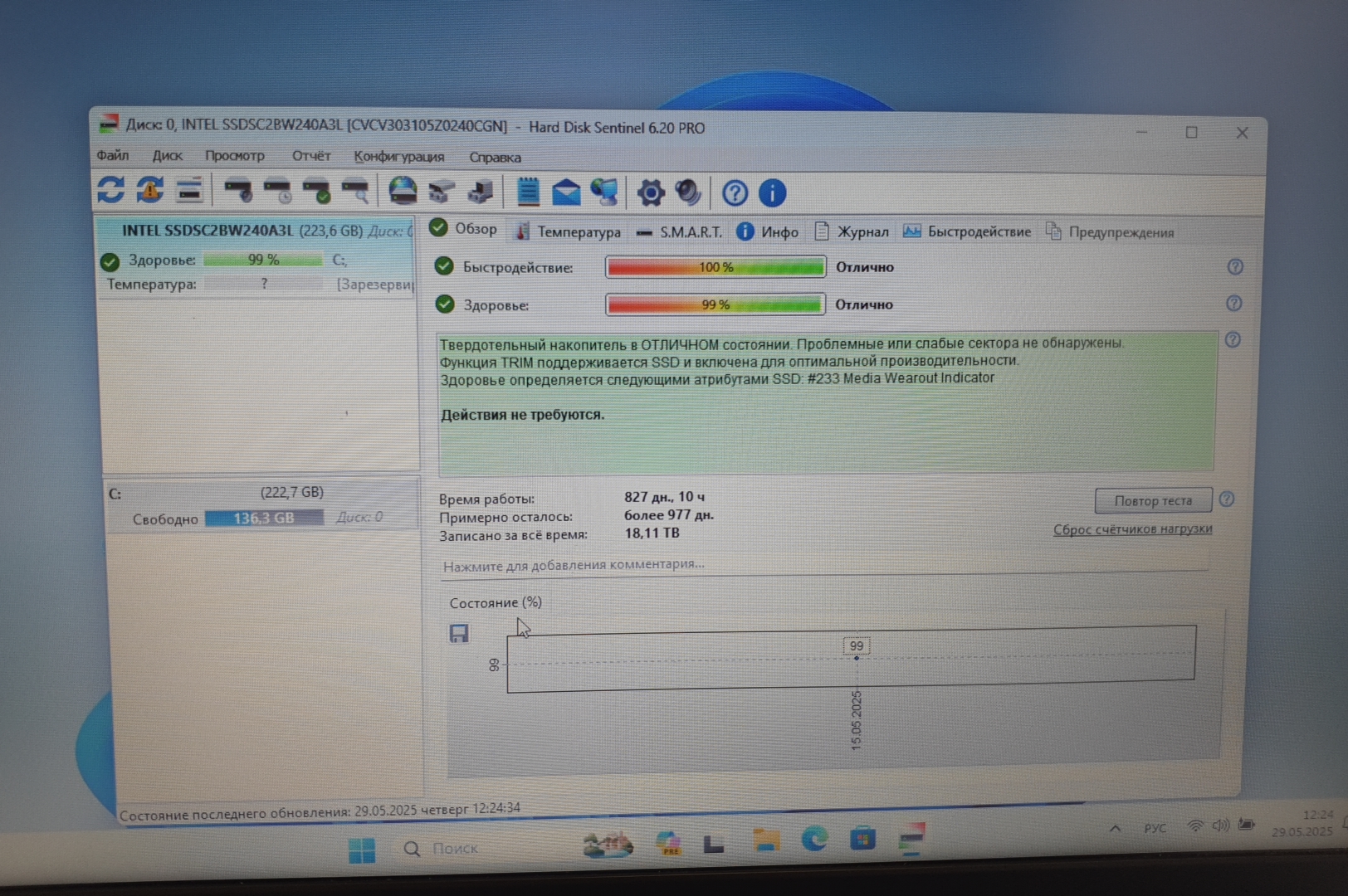Open the Windows Start menu
The width and height of the screenshot is (1348, 896).
pyautogui.click(x=362, y=850)
